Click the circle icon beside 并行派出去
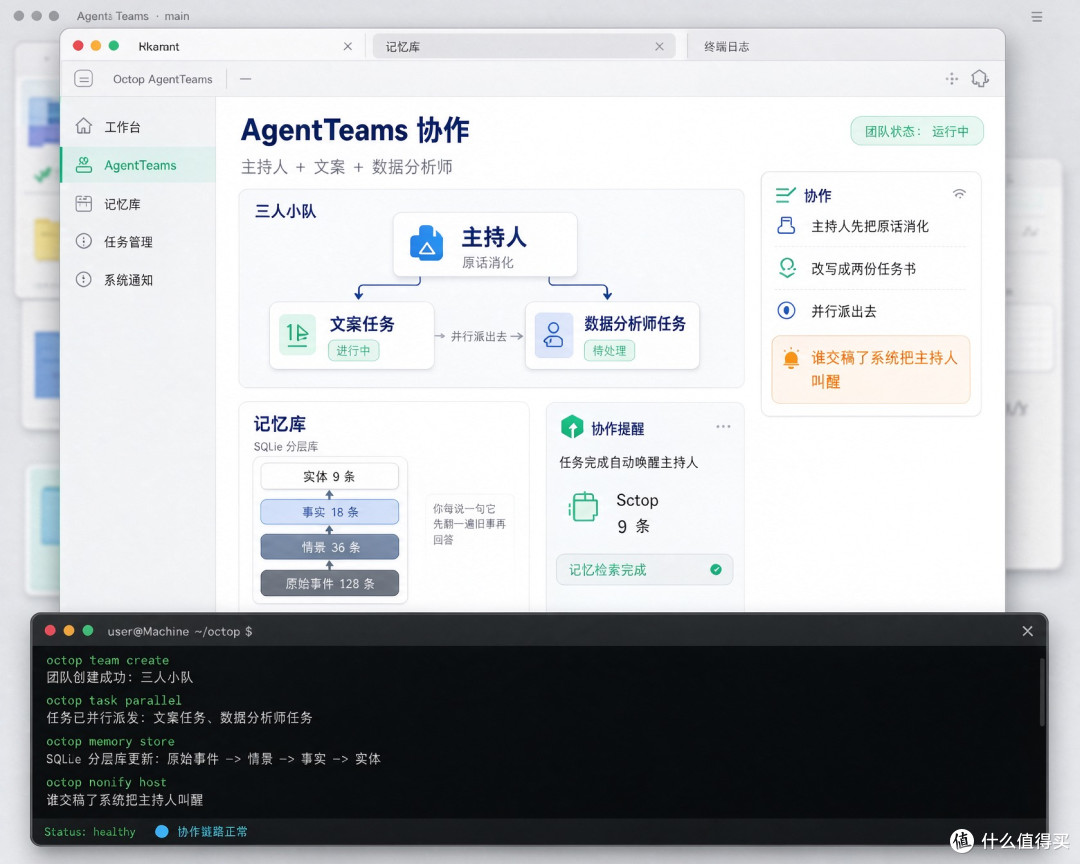This screenshot has width=1080, height=864. click(x=786, y=311)
